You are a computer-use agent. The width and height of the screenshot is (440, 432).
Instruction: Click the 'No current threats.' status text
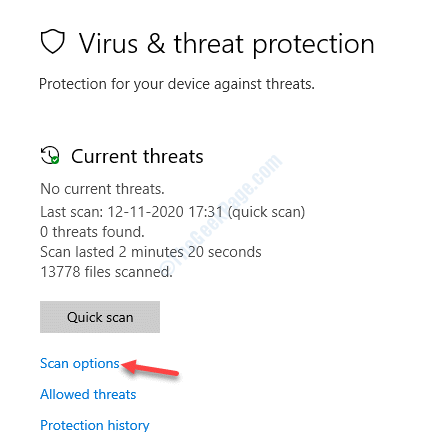tap(102, 189)
